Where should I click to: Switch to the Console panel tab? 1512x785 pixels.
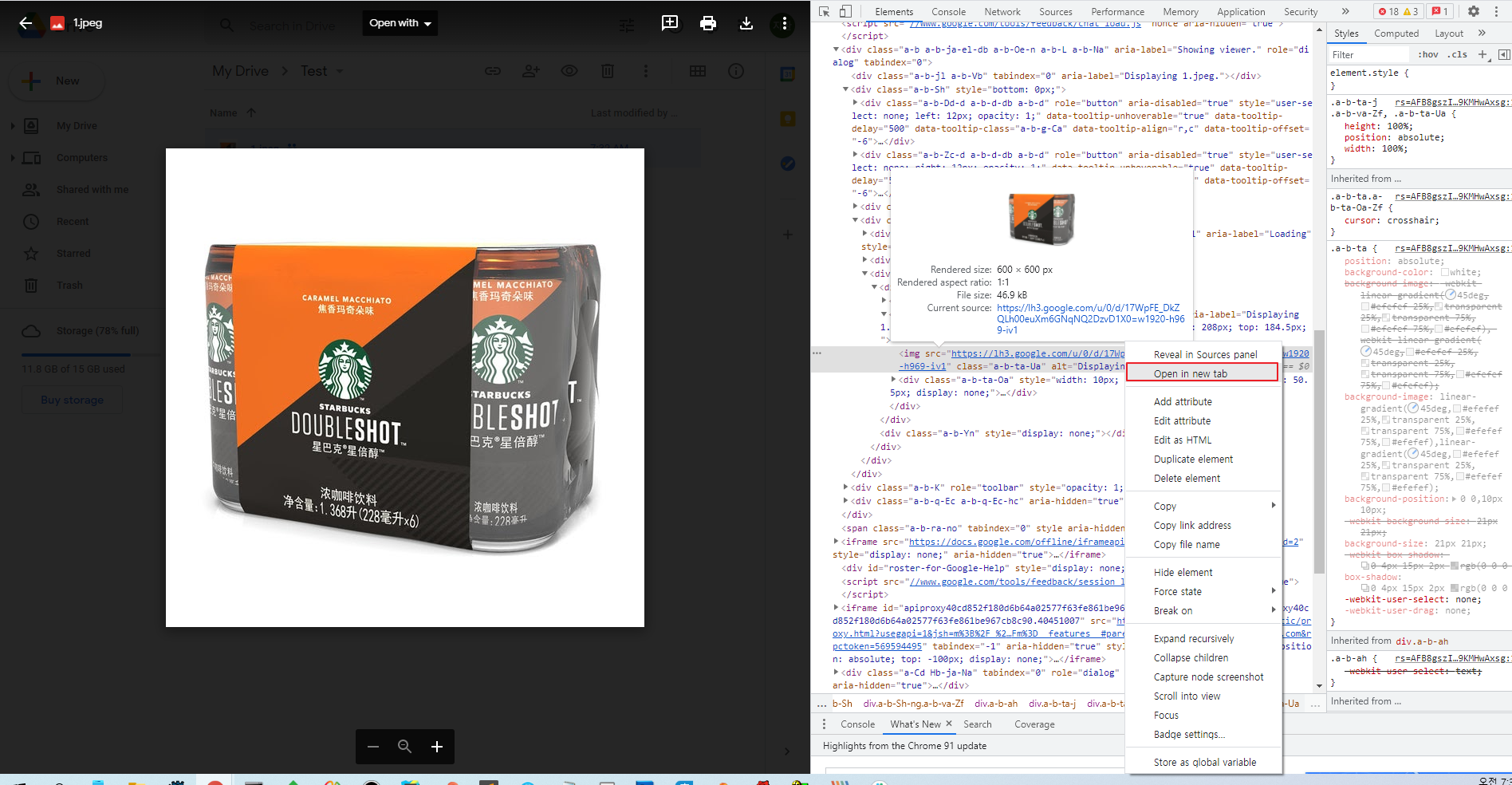948,12
